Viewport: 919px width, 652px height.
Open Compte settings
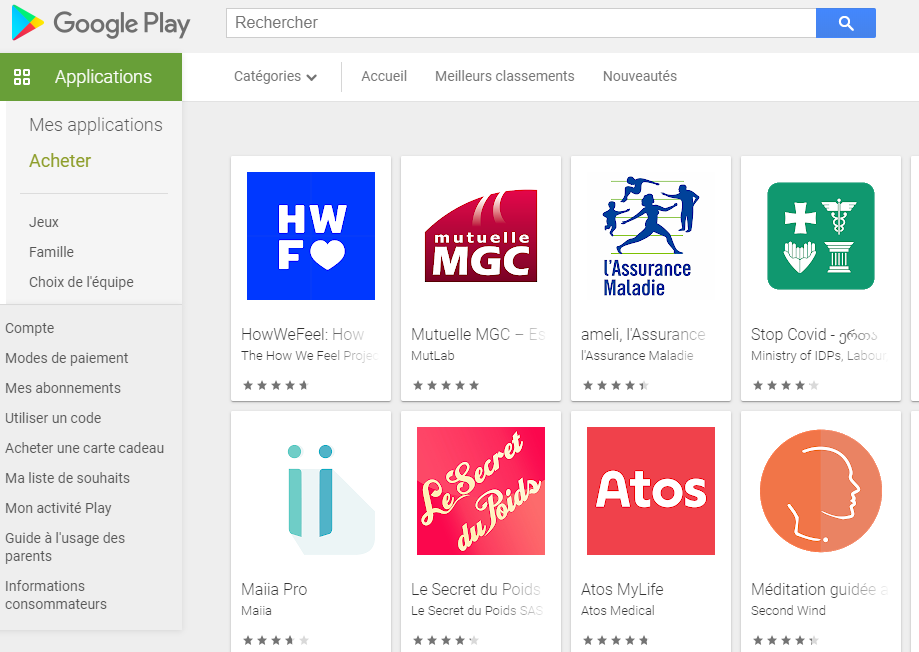[x=29, y=328]
